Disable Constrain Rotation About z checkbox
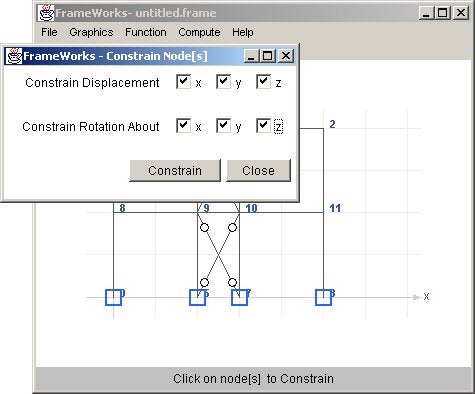The width and height of the screenshot is (475, 394). (x=263, y=126)
